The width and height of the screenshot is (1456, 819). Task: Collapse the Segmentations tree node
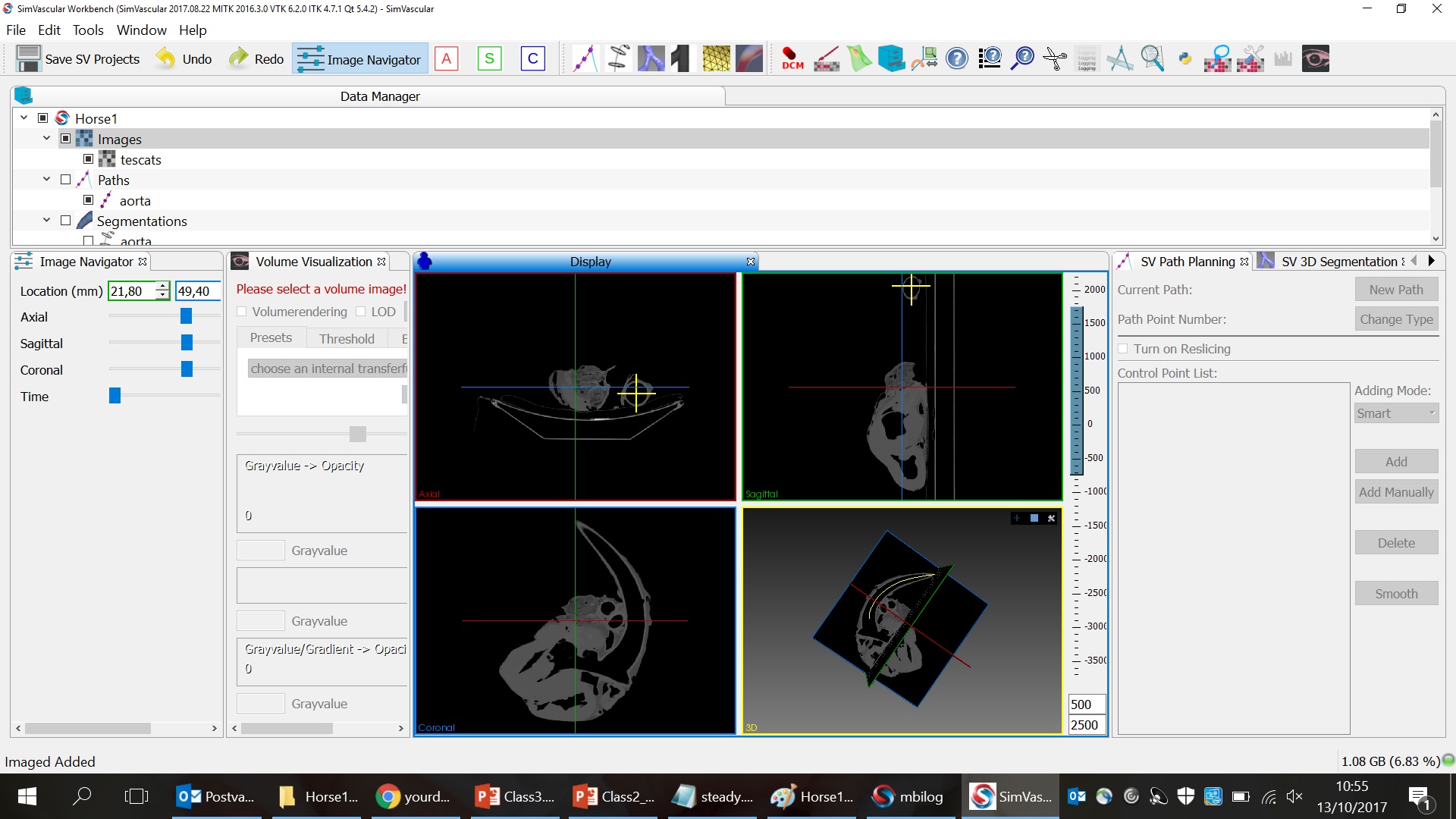pyautogui.click(x=46, y=221)
